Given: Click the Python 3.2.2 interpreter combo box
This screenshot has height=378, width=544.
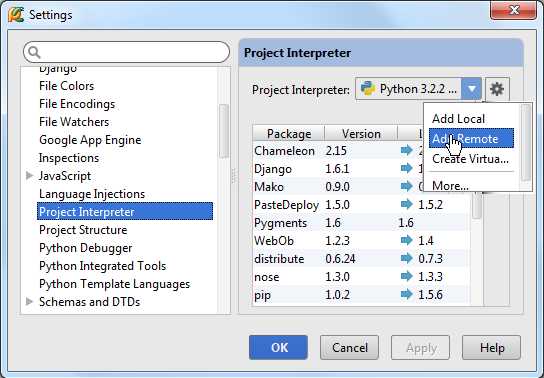Looking at the screenshot, I should pyautogui.click(x=418, y=89).
